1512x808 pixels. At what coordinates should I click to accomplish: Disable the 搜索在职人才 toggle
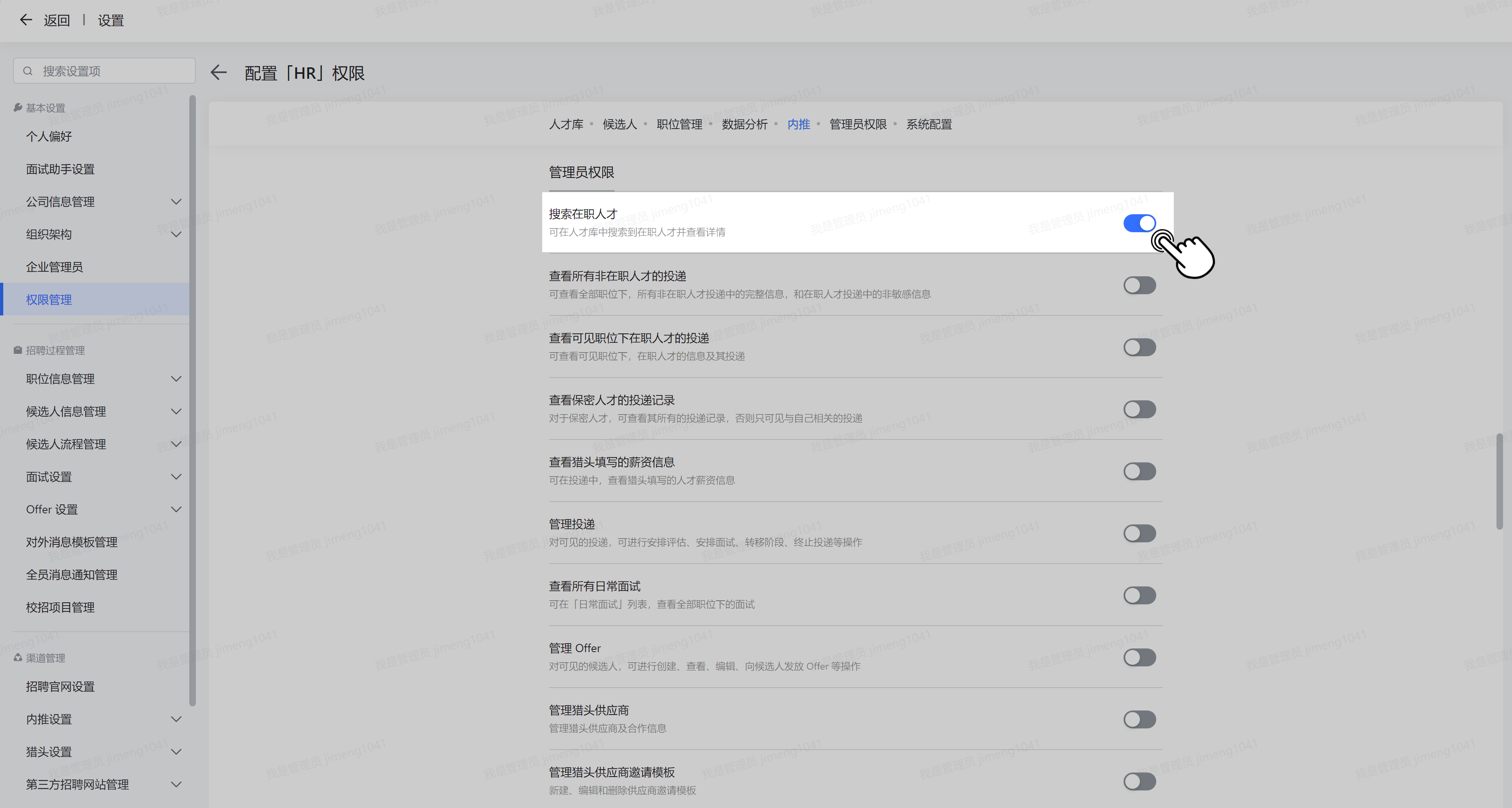[1139, 223]
